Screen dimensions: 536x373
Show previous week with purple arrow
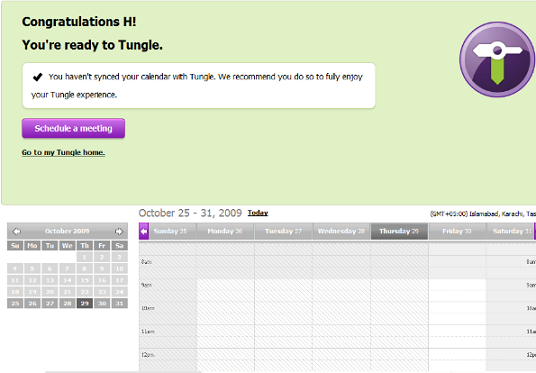click(144, 231)
